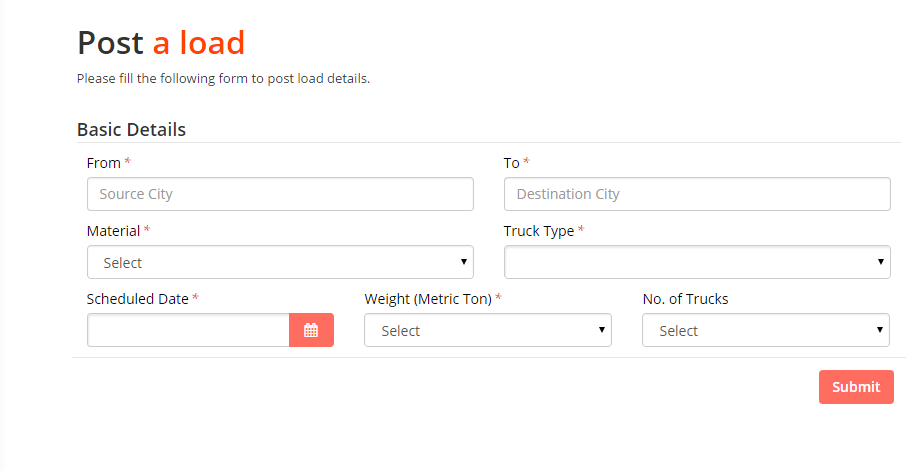Click the form instruction text below title
Image resolution: width=915 pixels, height=471 pixels.
223,78
